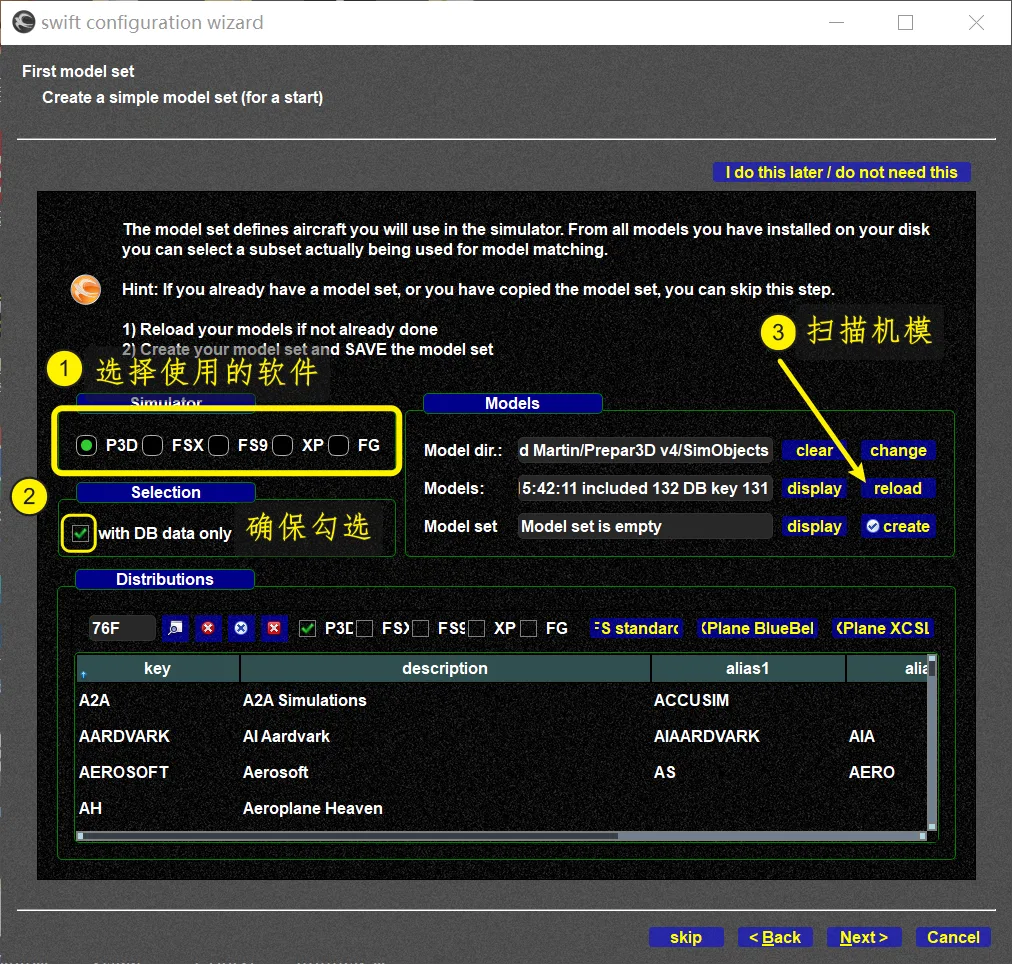Toggle FG checkbox in Distributions filter

point(529,628)
